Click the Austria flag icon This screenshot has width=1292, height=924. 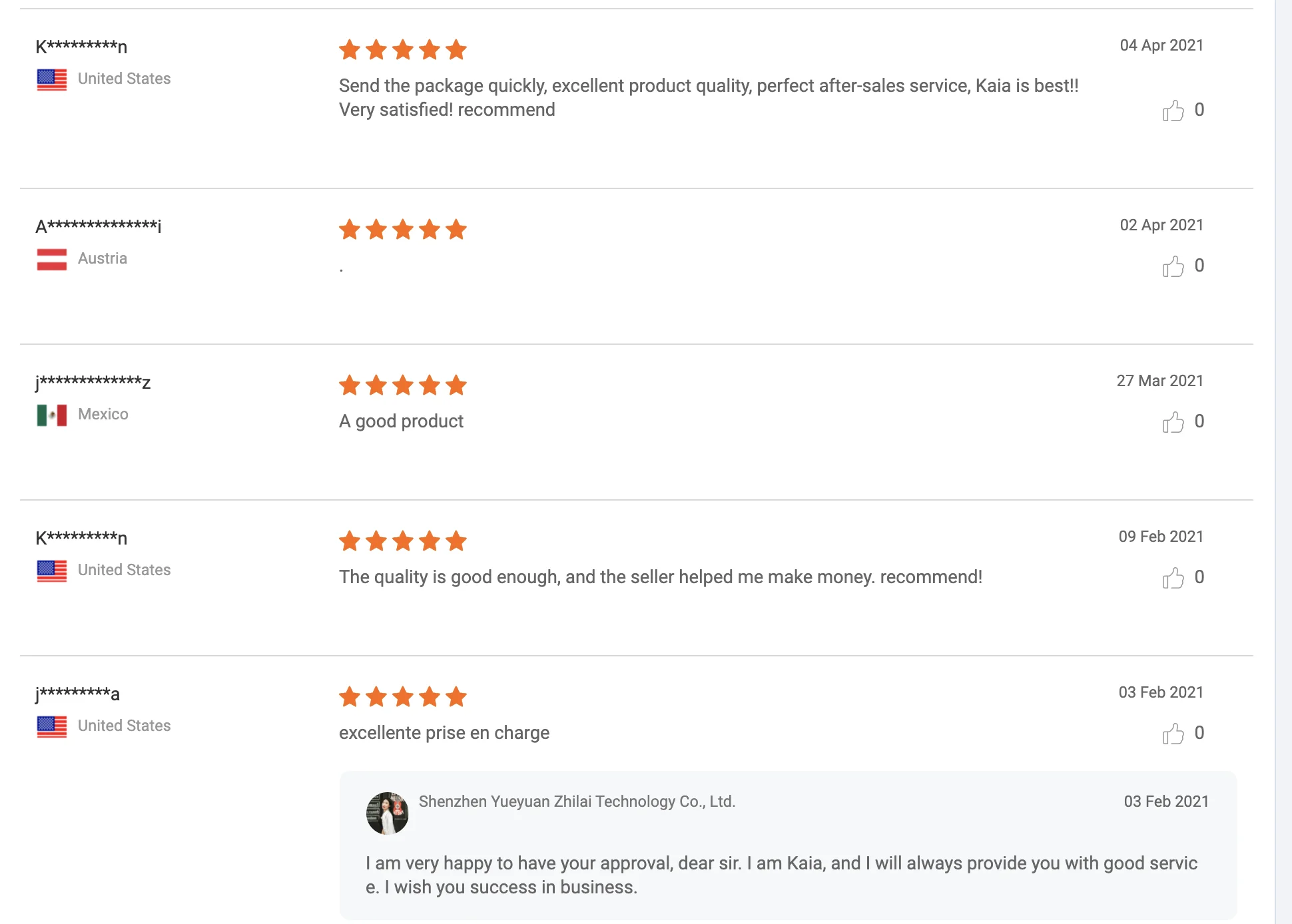point(52,259)
